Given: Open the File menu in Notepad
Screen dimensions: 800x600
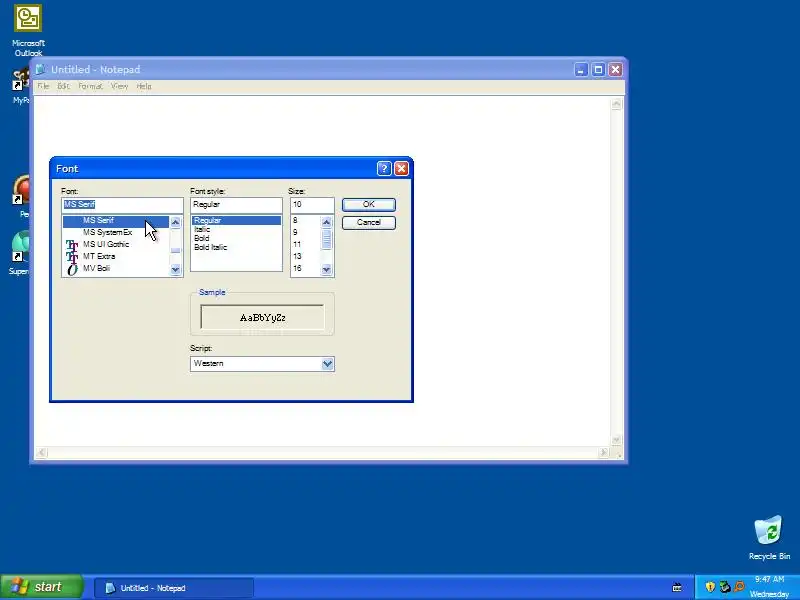Looking at the screenshot, I should point(43,86).
